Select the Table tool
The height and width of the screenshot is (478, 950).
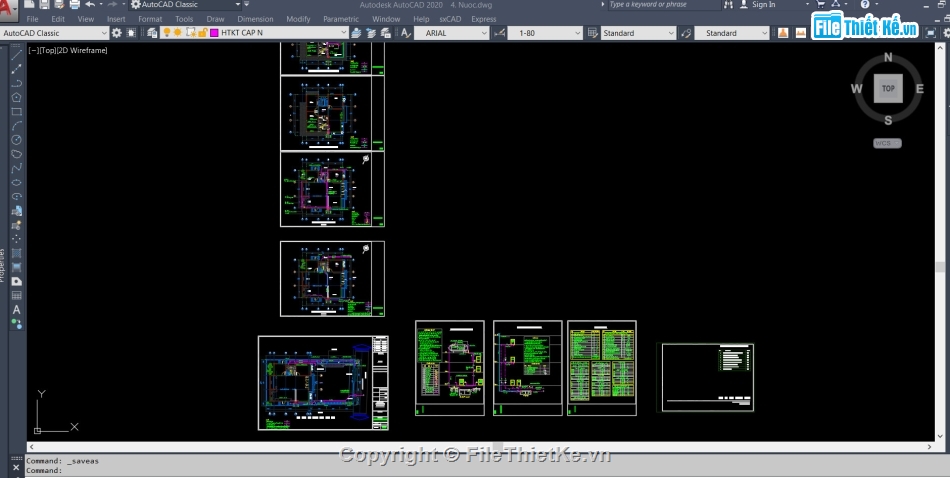[x=16, y=296]
